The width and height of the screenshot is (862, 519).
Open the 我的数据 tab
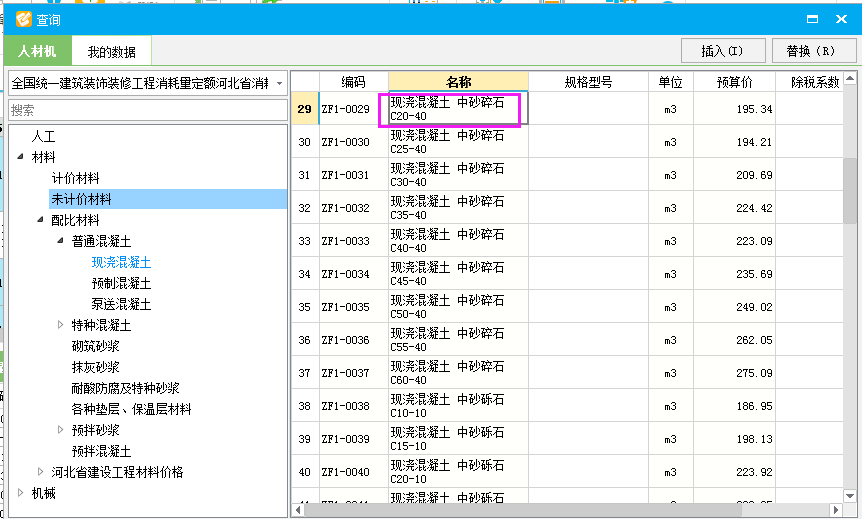pos(111,51)
